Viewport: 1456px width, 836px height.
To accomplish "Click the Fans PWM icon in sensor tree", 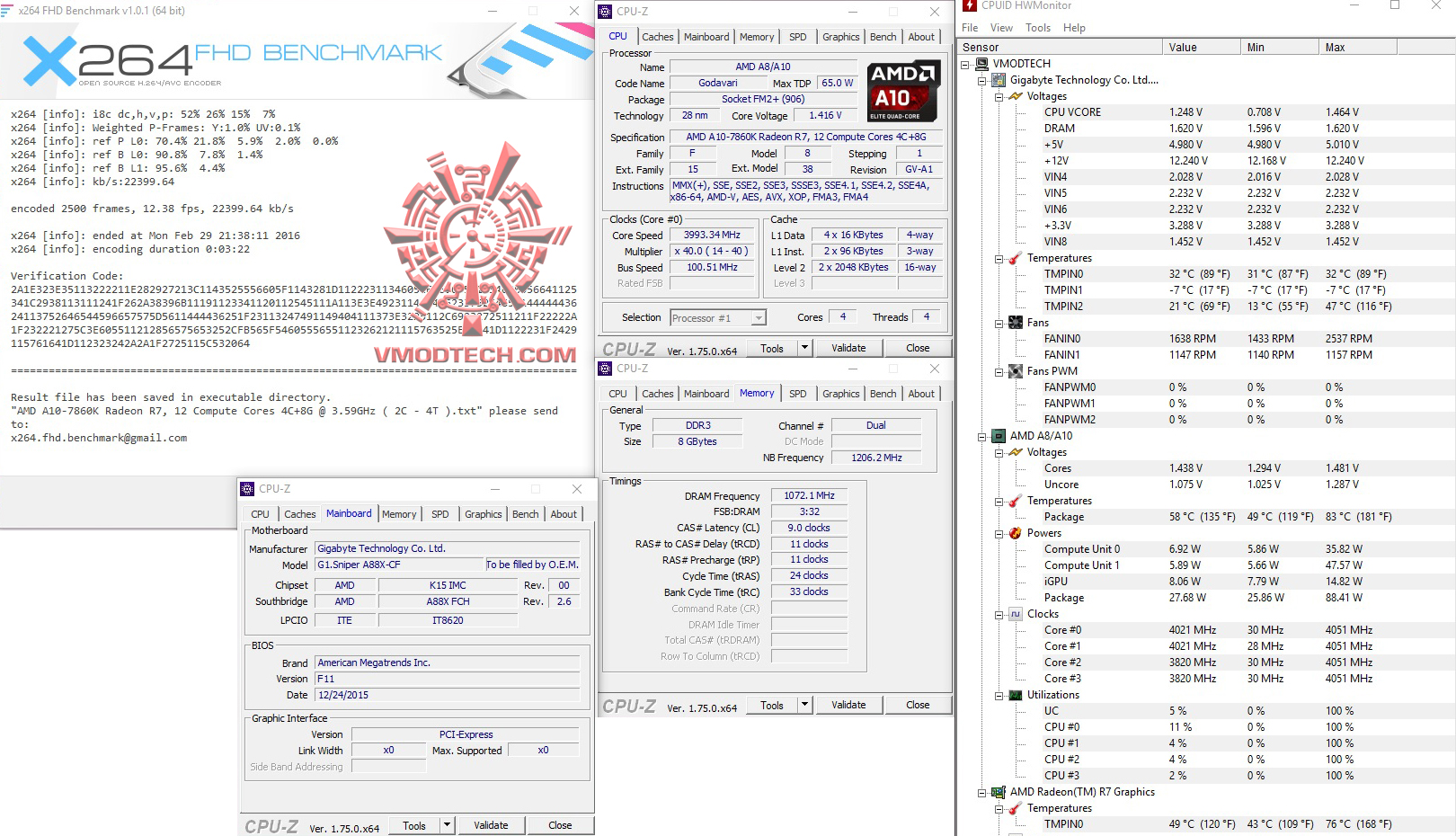I will [1016, 371].
